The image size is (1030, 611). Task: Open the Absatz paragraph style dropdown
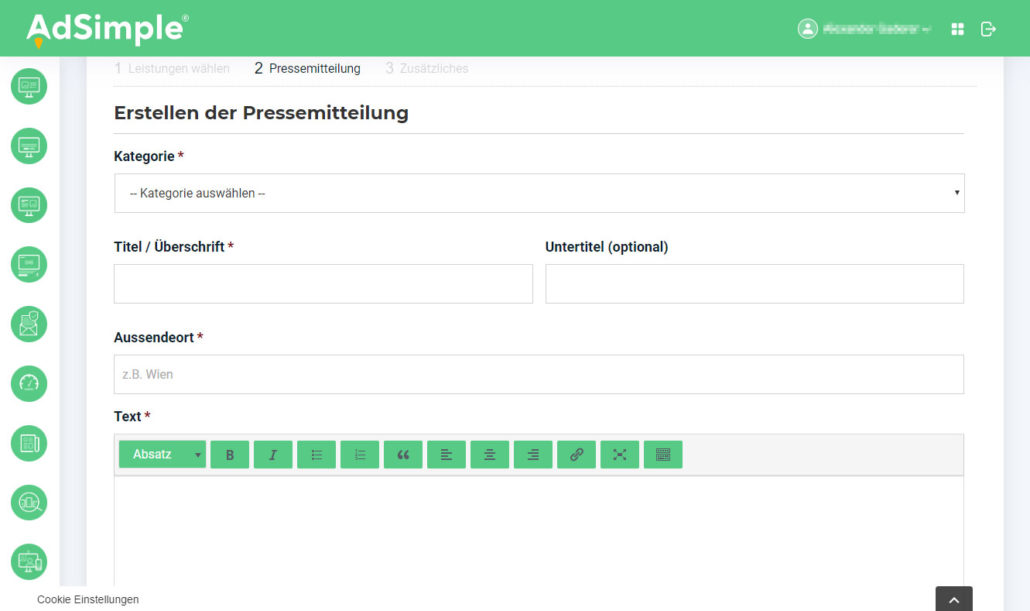(x=162, y=454)
